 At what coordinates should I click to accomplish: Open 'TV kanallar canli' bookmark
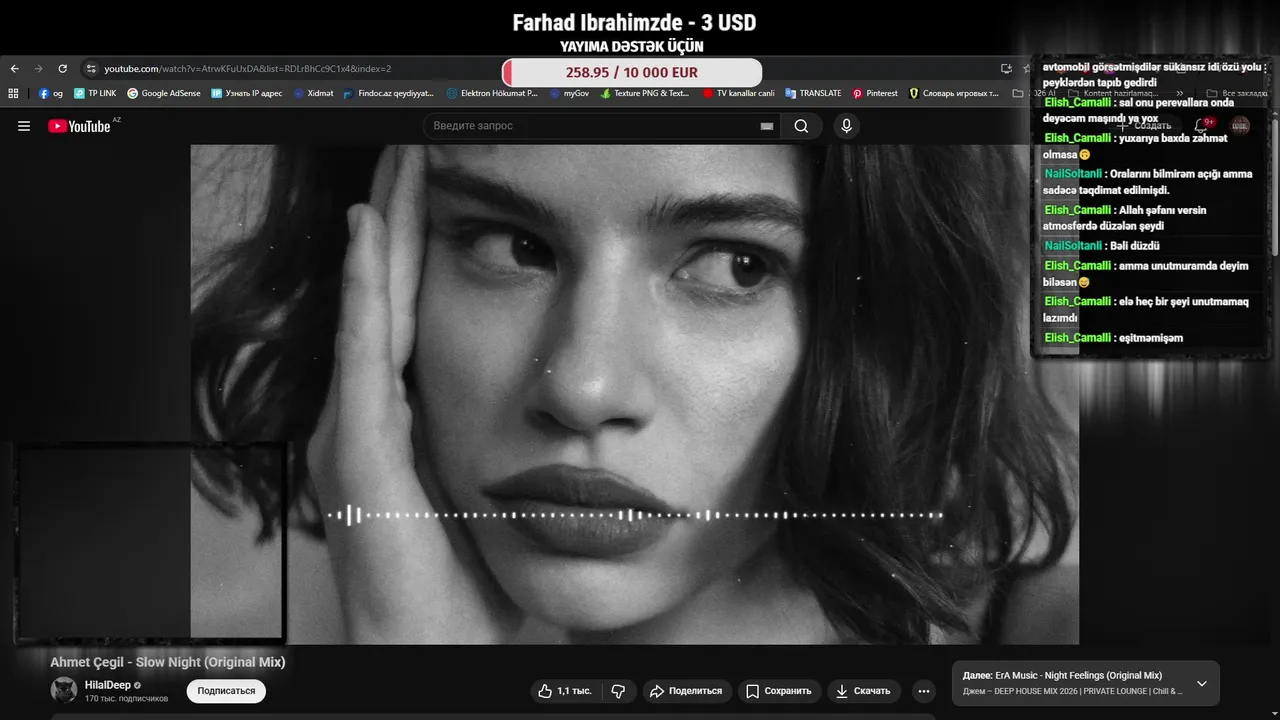point(739,93)
